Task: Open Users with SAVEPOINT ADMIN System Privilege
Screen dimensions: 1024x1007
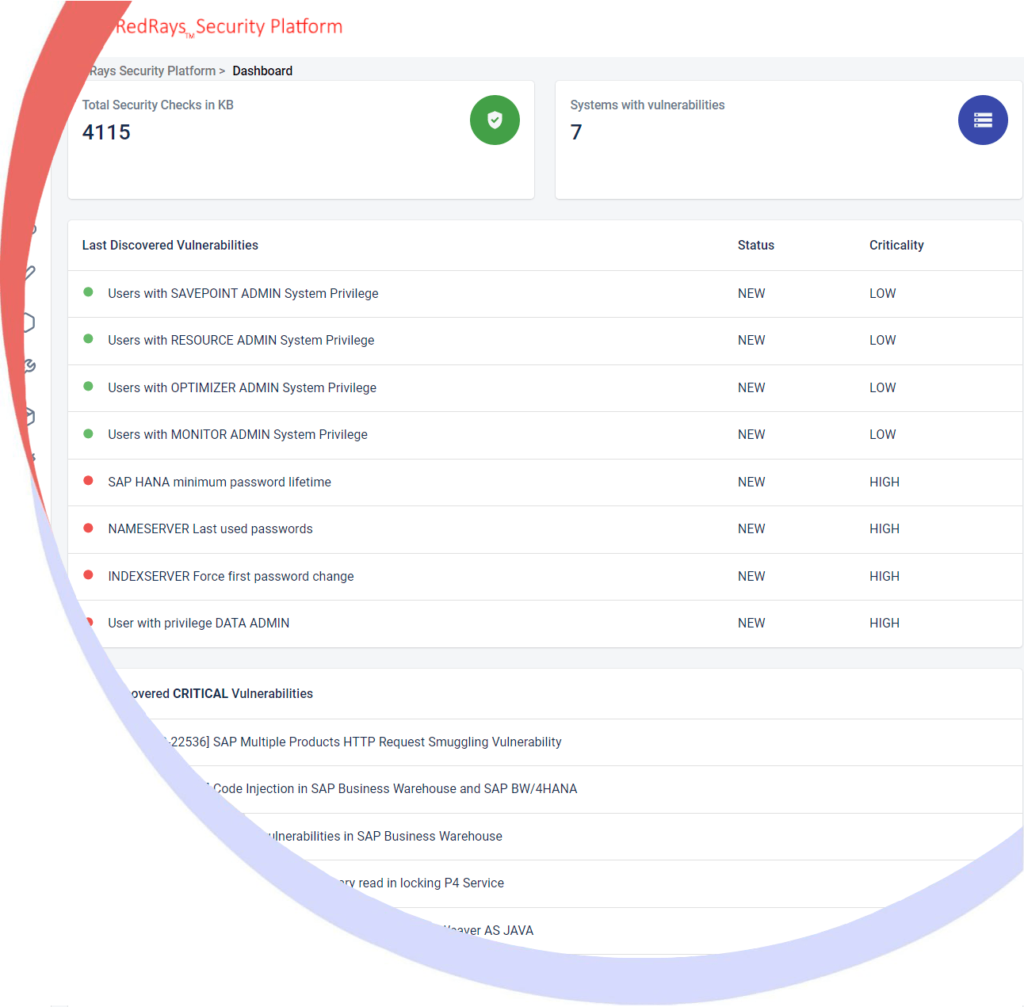Action: pos(243,293)
